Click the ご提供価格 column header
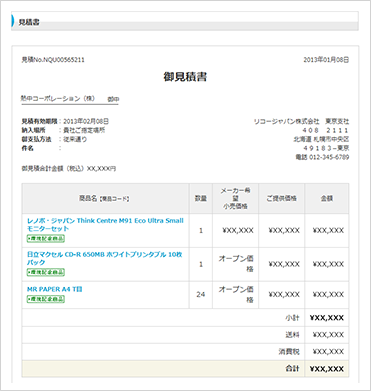 [x=281, y=199]
